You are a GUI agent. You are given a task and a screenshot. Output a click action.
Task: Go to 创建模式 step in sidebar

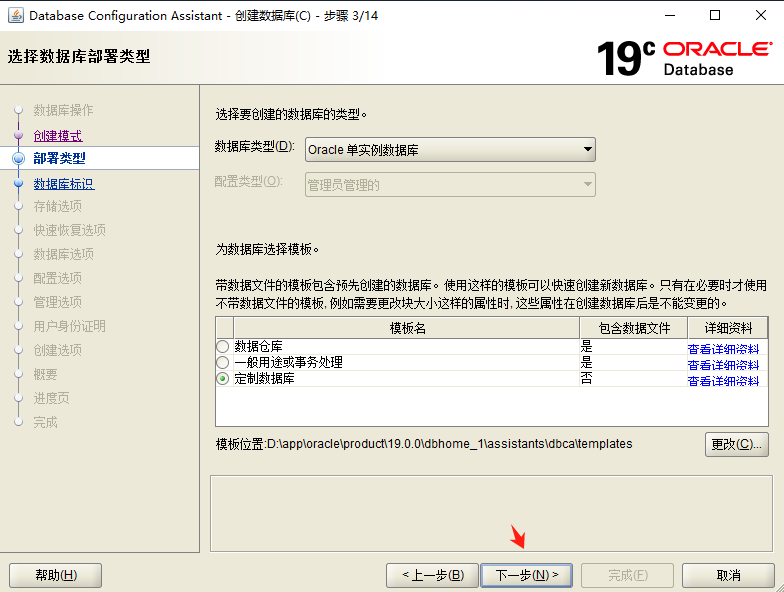point(58,136)
